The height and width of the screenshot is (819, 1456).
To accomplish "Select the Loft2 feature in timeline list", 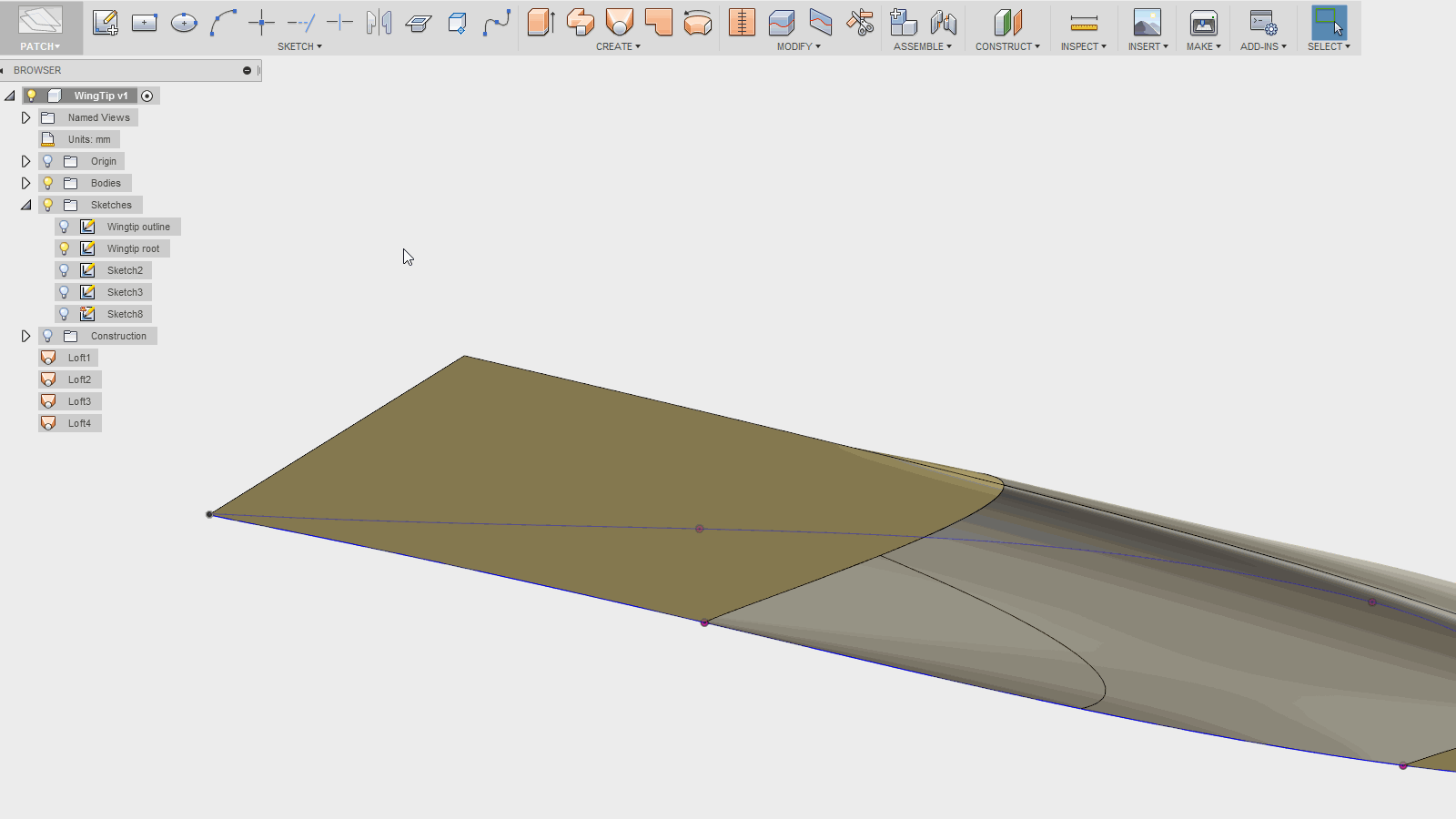I will (x=78, y=379).
